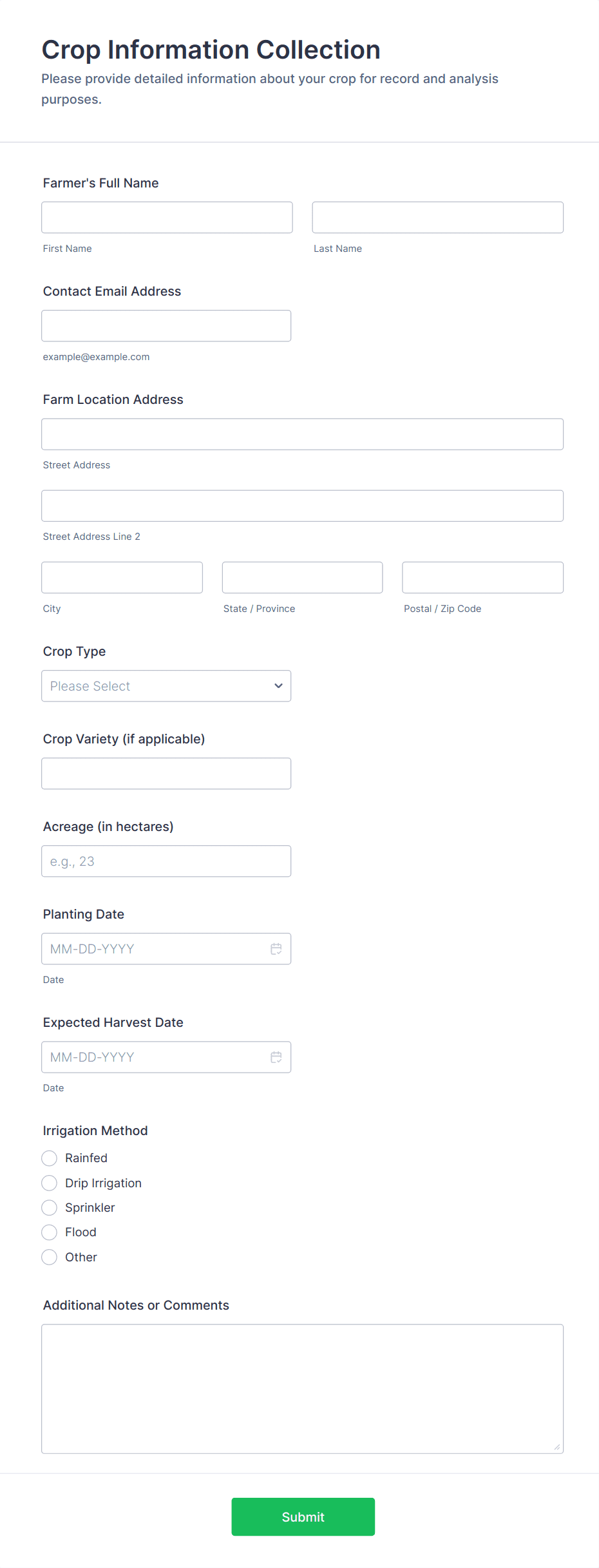The image size is (599, 1568).
Task: Click the Crop Type dropdown chevron
Action: click(278, 685)
